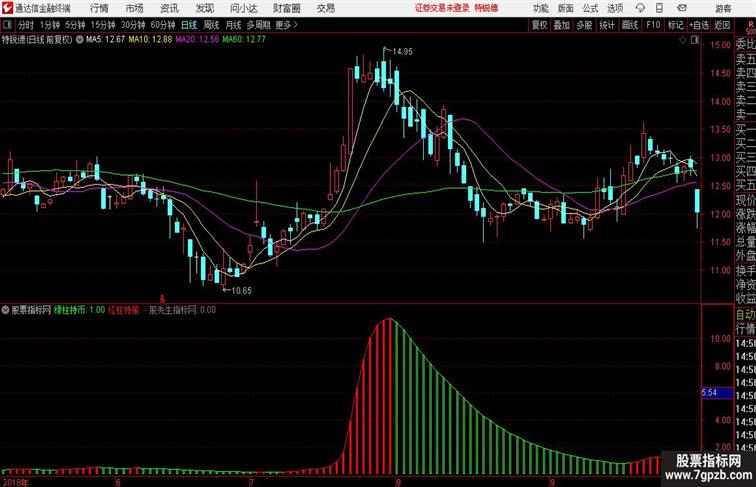Switch to 15分钟 chart period
This screenshot has width=756, height=487.
click(103, 25)
